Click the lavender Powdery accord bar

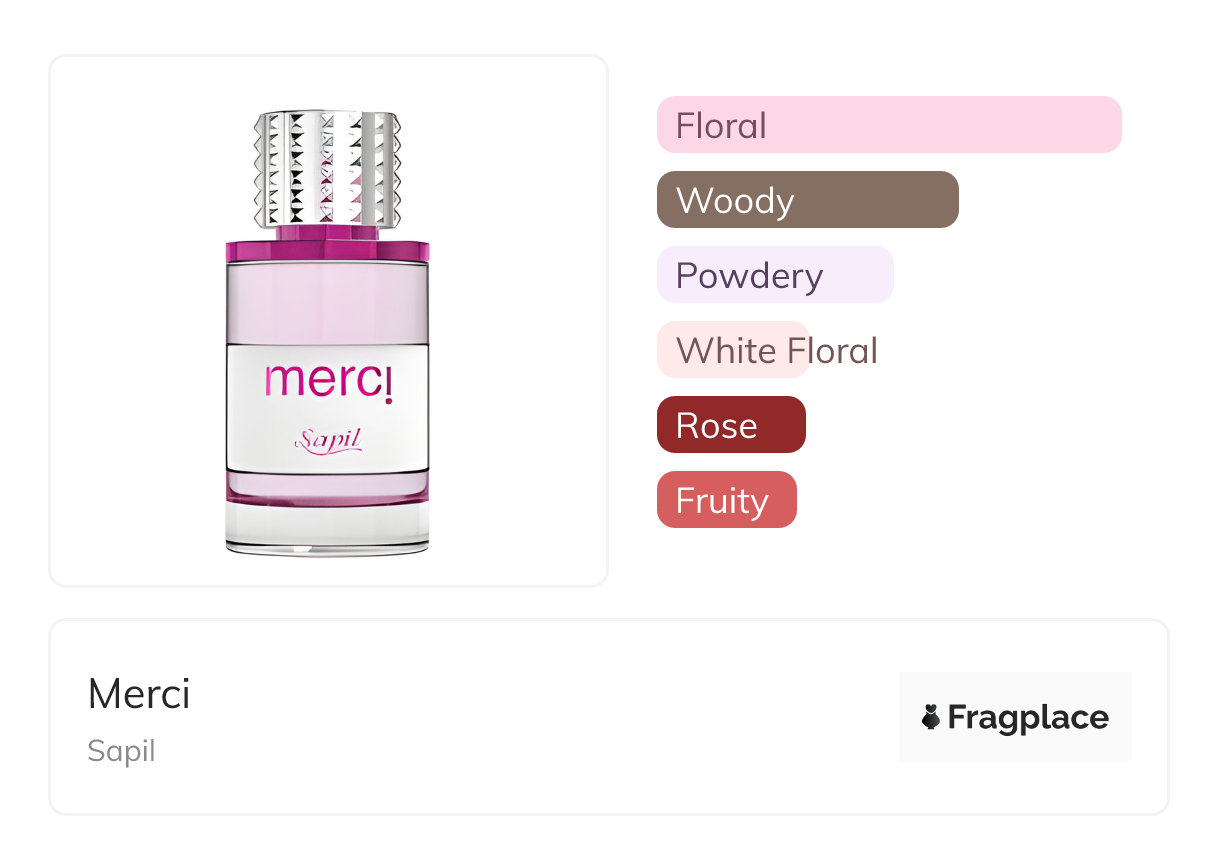pos(774,275)
